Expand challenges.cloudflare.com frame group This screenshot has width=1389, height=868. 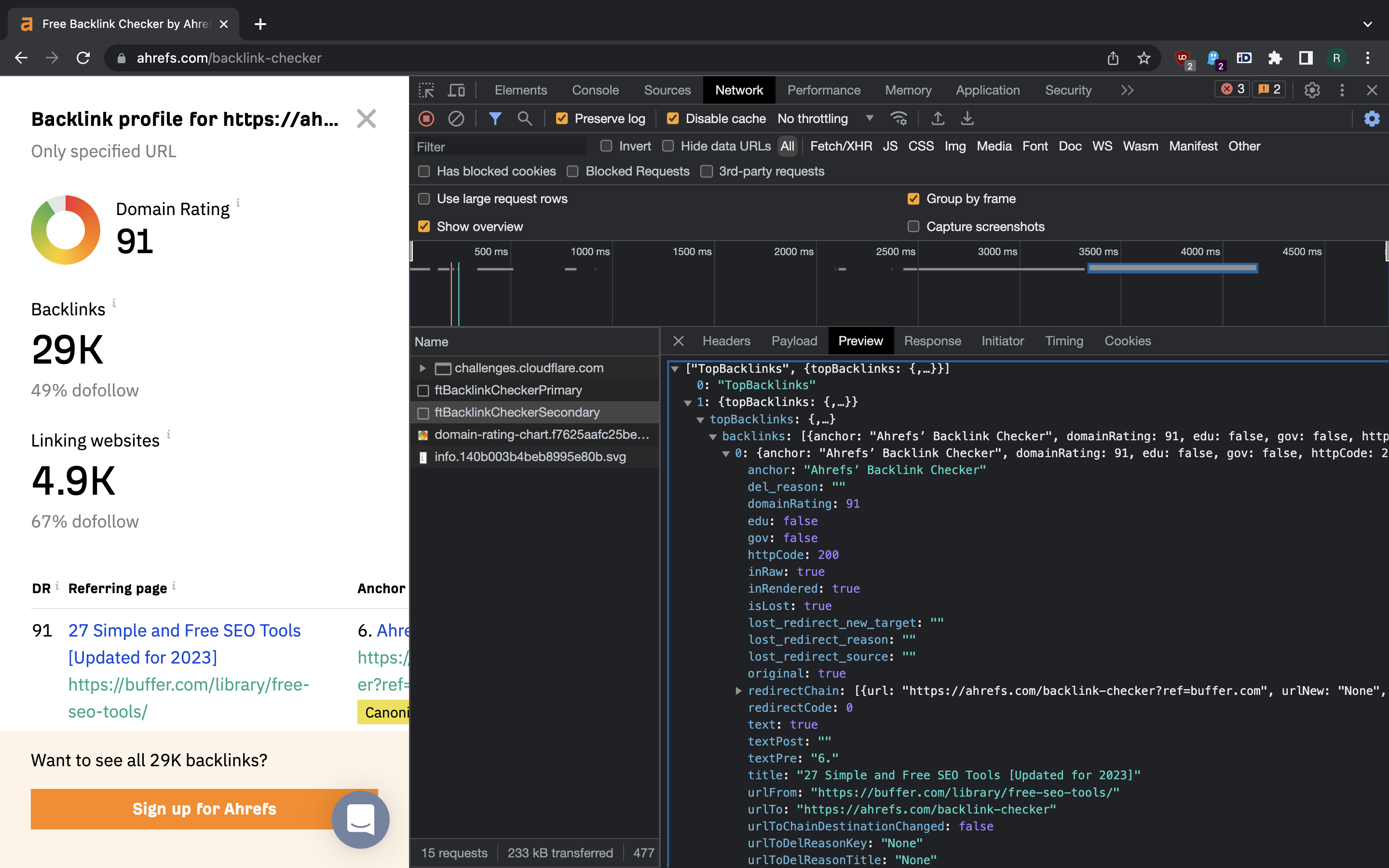point(422,368)
